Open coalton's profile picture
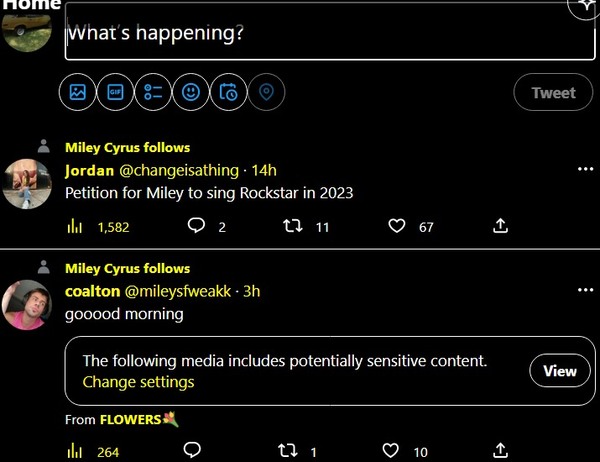The image size is (600, 462). coord(27,304)
